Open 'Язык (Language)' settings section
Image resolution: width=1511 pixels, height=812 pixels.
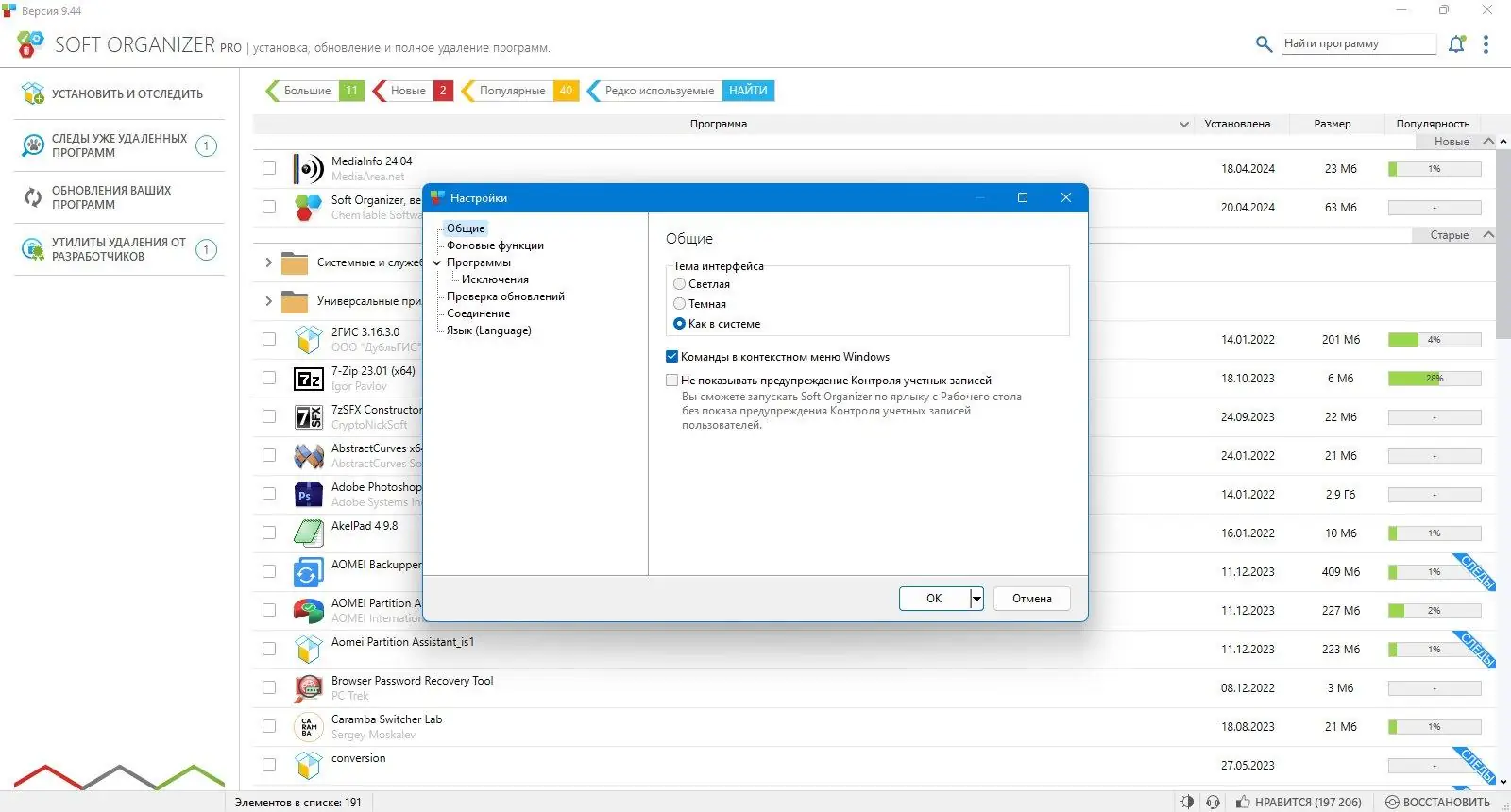[x=488, y=330]
